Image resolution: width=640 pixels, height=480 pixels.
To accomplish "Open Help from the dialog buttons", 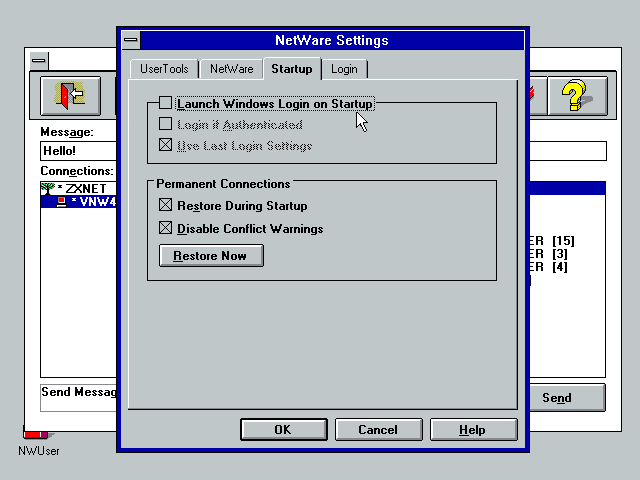I will 473,429.
